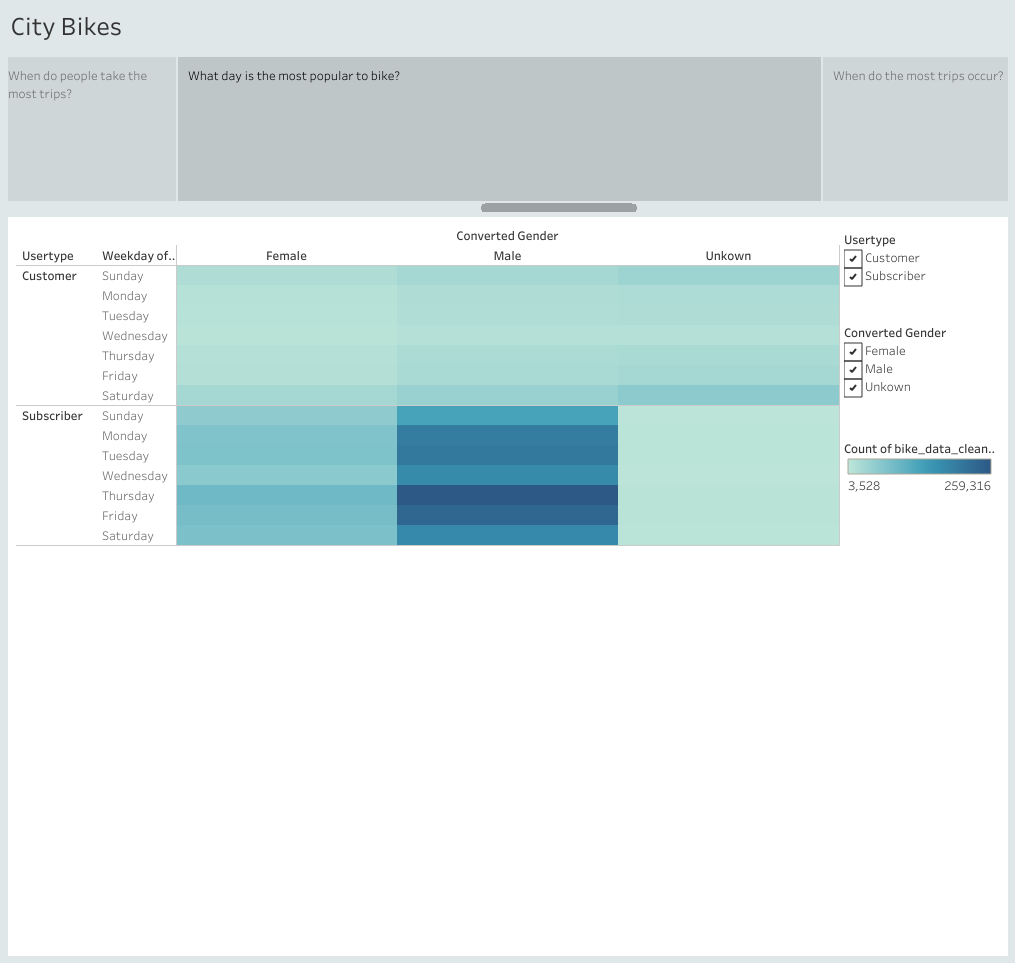The height and width of the screenshot is (963, 1015).
Task: Click Subscriber Sunday Male heatmap cell
Action: 508,415
